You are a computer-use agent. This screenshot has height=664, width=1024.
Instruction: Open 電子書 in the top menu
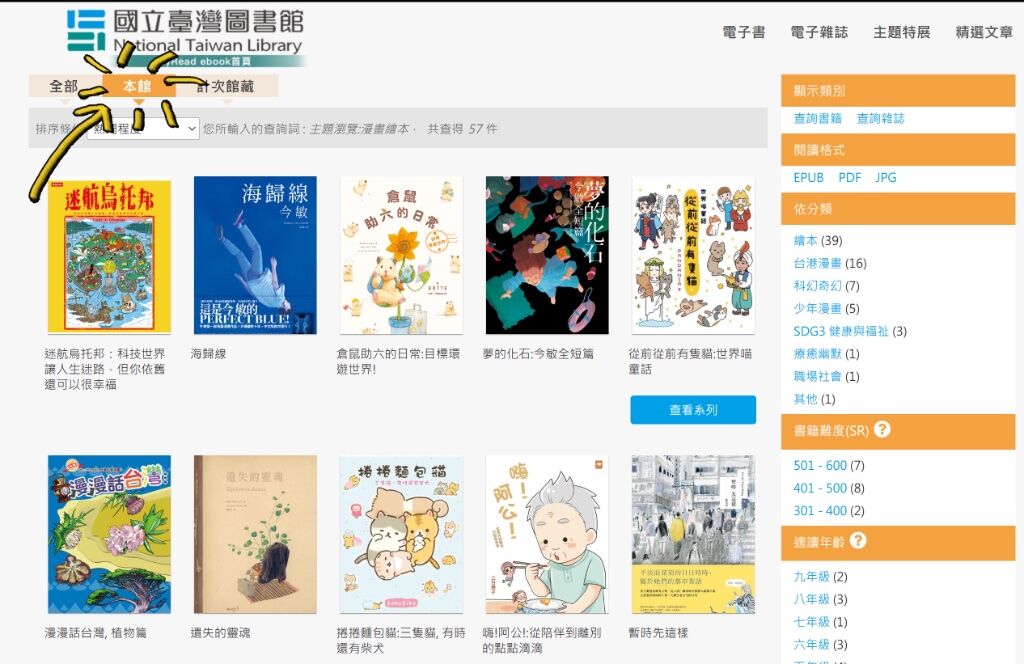point(744,32)
